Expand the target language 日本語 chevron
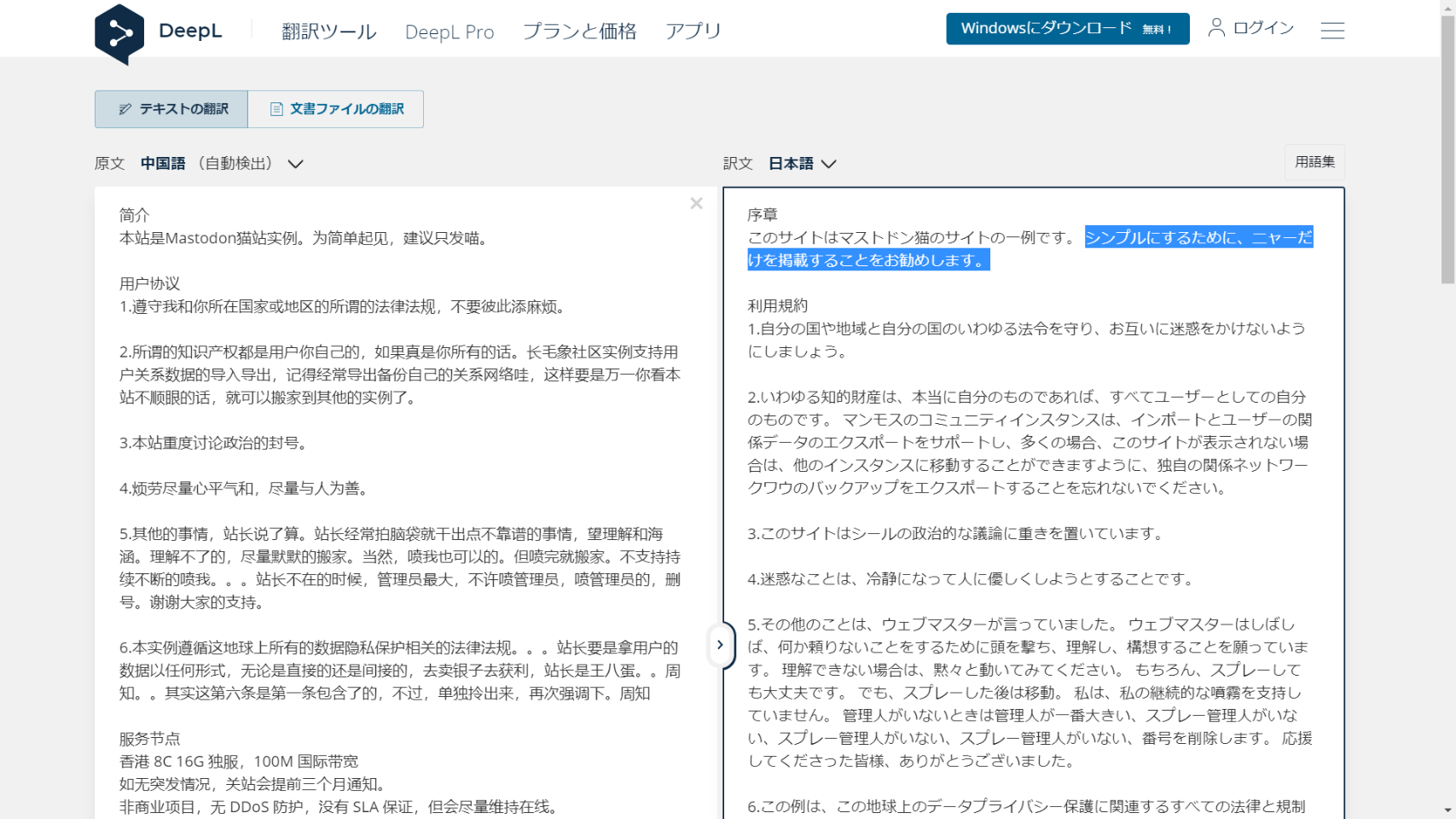Viewport: 1456px width, 819px height. (828, 164)
